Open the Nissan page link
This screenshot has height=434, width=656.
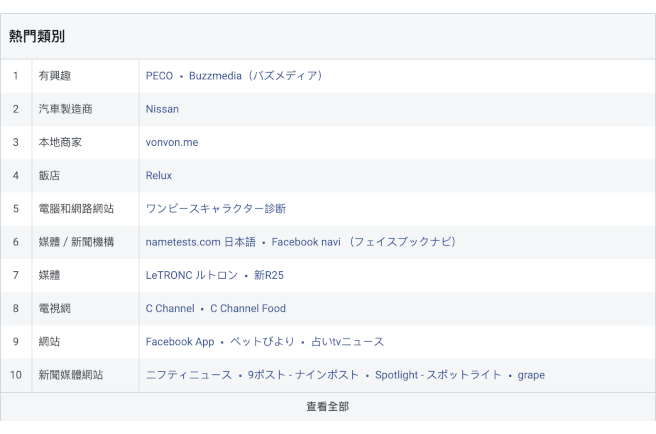[x=162, y=109]
